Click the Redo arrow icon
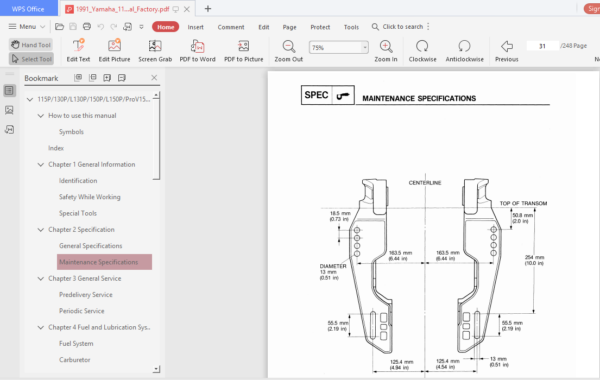Image resolution: width=600 pixels, height=380 pixels. [114, 26]
